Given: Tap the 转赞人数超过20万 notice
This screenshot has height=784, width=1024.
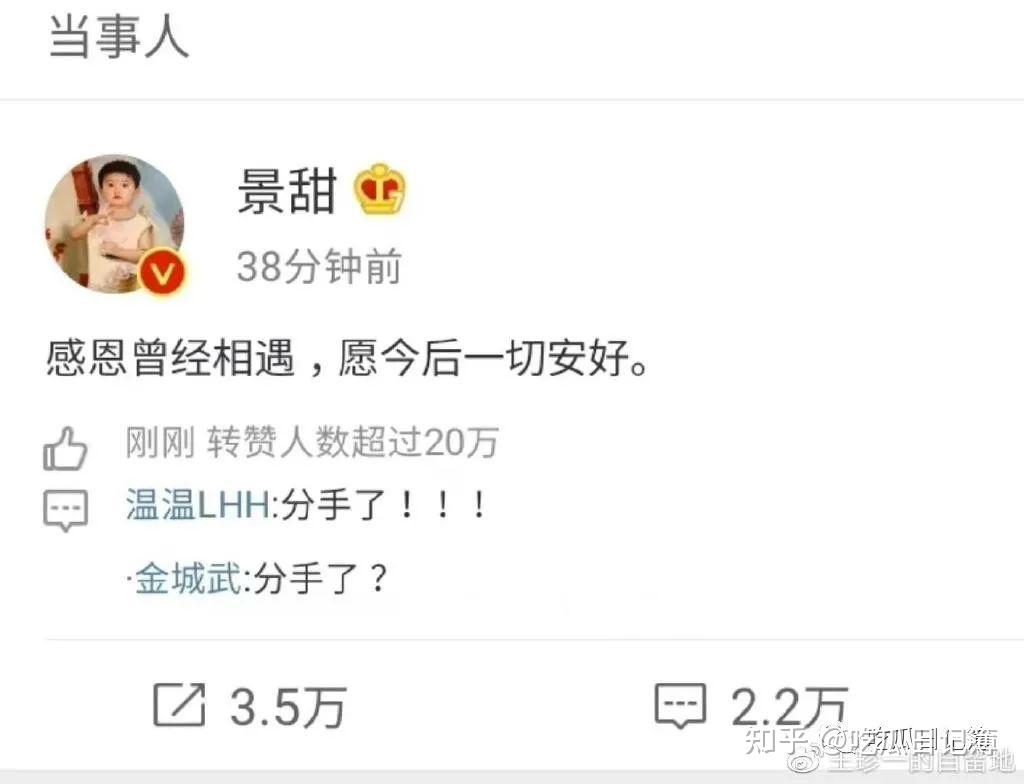Looking at the screenshot, I should coord(353,442).
